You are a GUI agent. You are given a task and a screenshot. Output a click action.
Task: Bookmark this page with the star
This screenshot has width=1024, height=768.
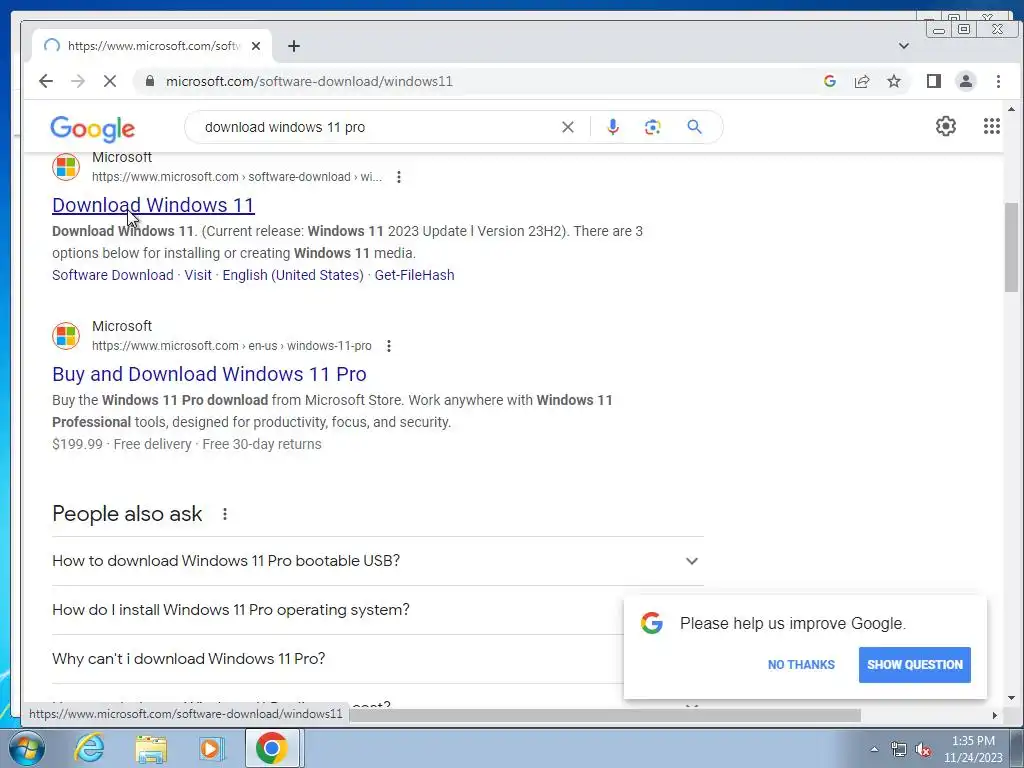tap(894, 81)
